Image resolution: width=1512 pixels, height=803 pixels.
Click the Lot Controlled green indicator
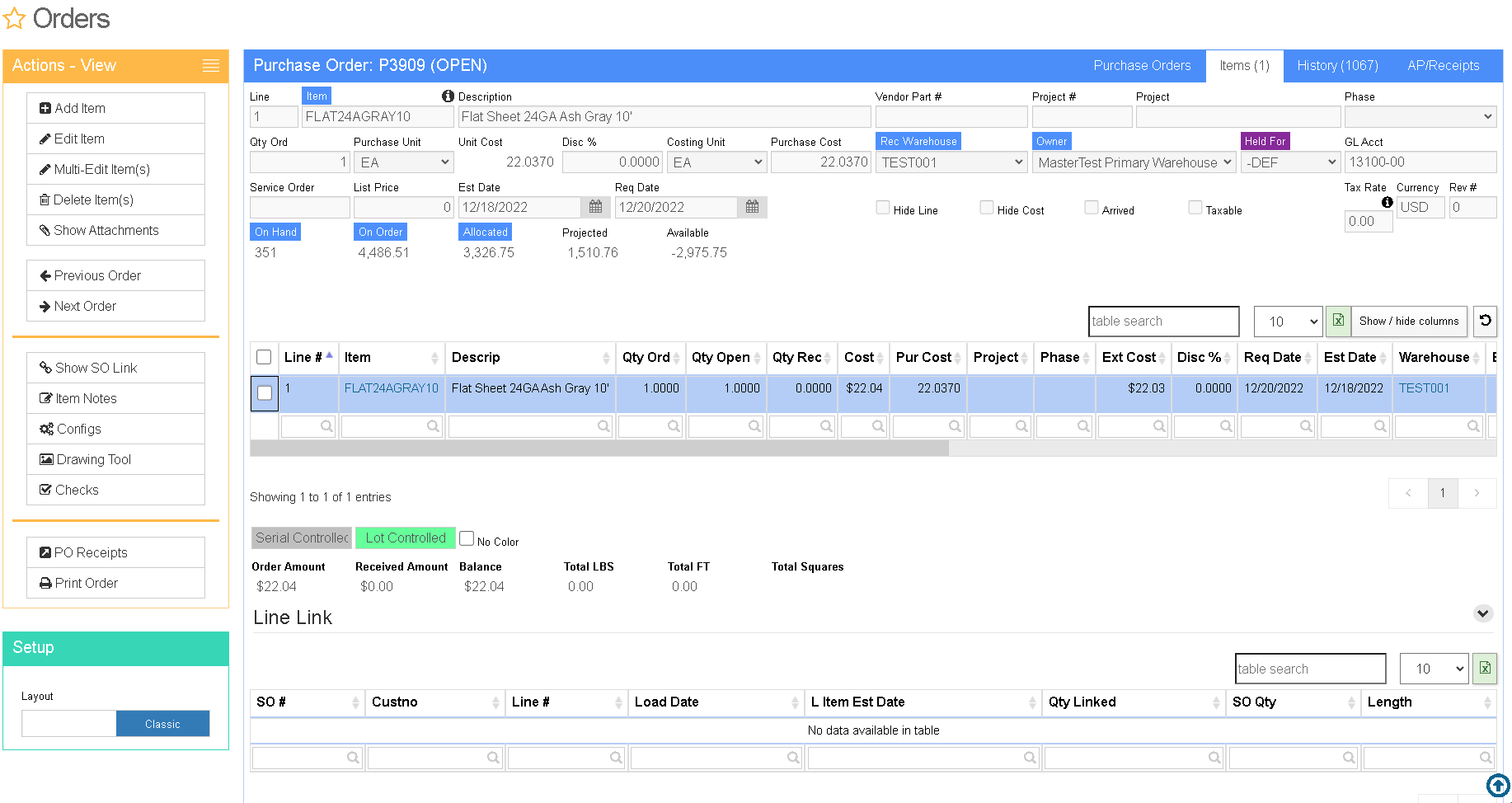pyautogui.click(x=406, y=538)
